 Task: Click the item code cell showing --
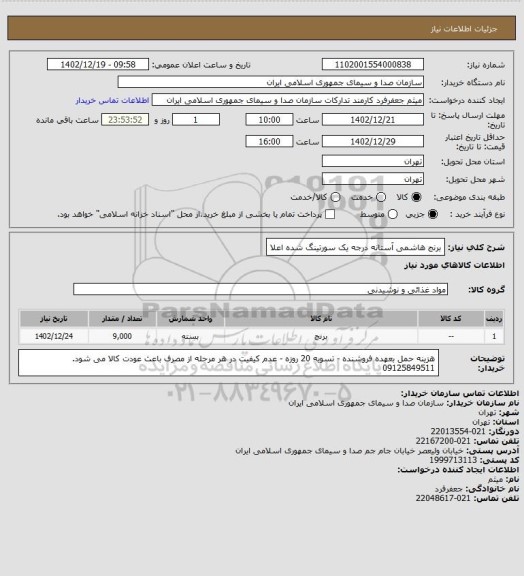tap(451, 336)
